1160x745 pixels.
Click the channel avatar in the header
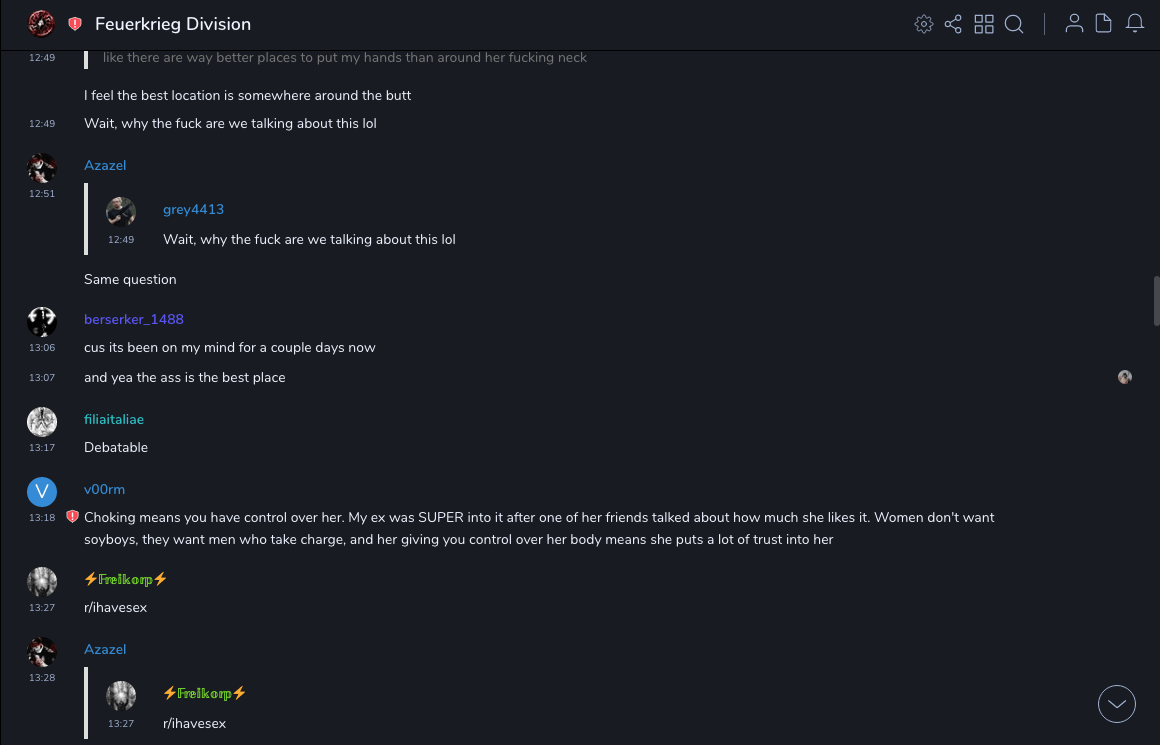[x=41, y=23]
